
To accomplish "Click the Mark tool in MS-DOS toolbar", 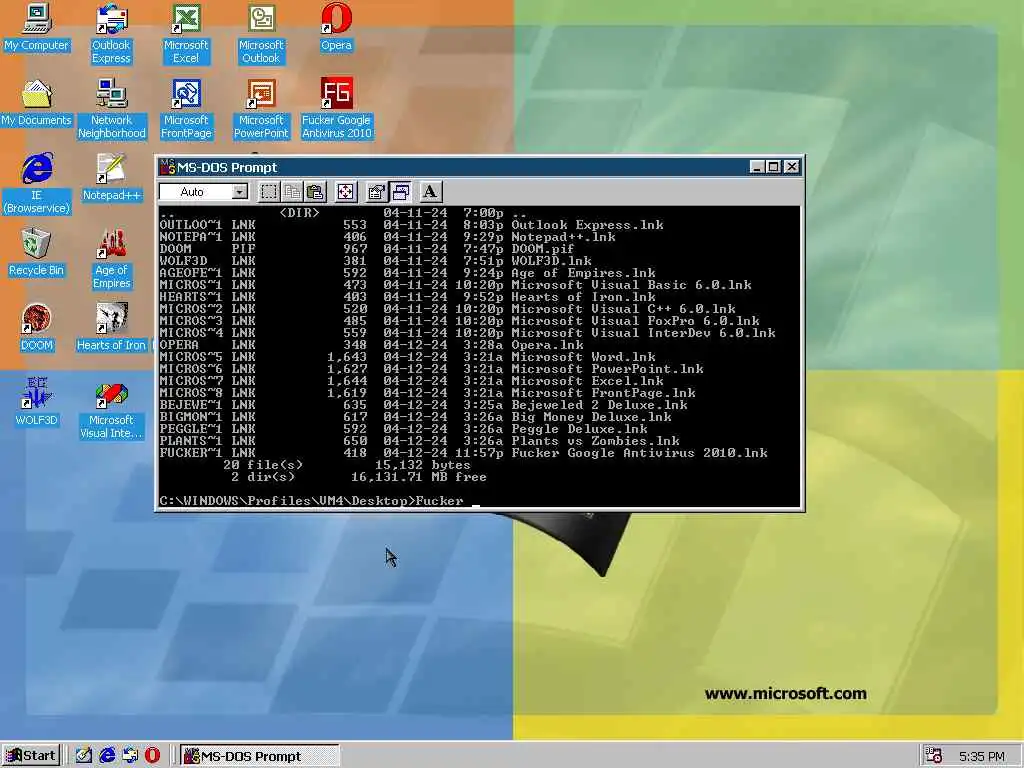I will [268, 192].
